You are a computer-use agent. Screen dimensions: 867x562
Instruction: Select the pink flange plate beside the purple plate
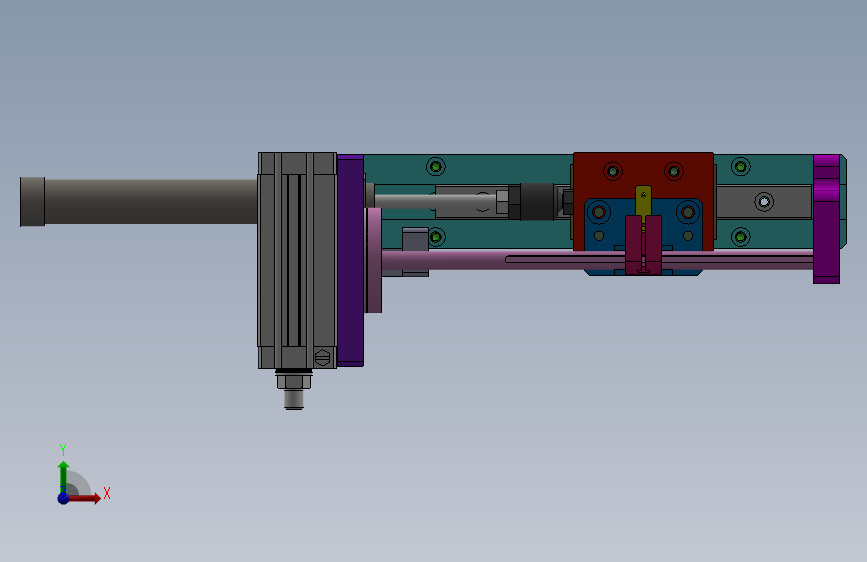point(374,260)
